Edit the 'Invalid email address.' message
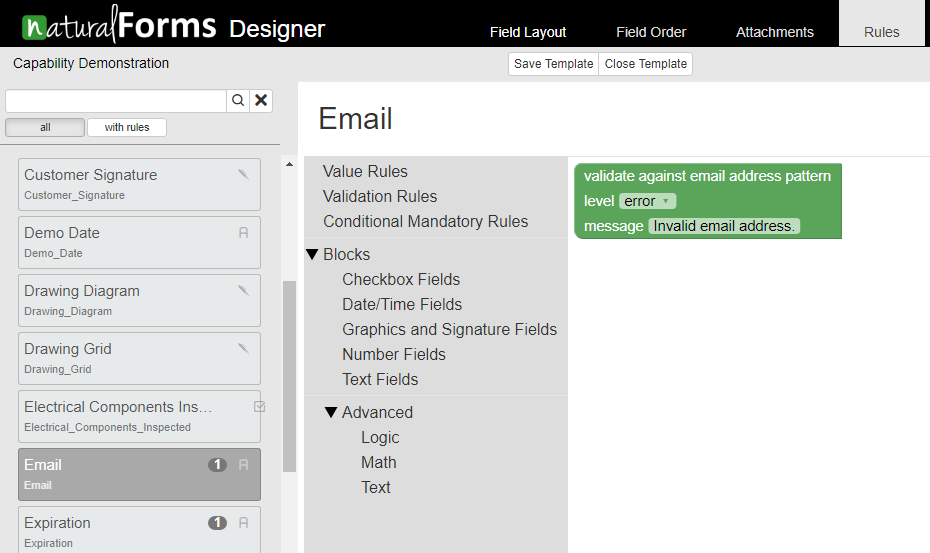Viewport: 930px width, 553px height. pos(724,226)
